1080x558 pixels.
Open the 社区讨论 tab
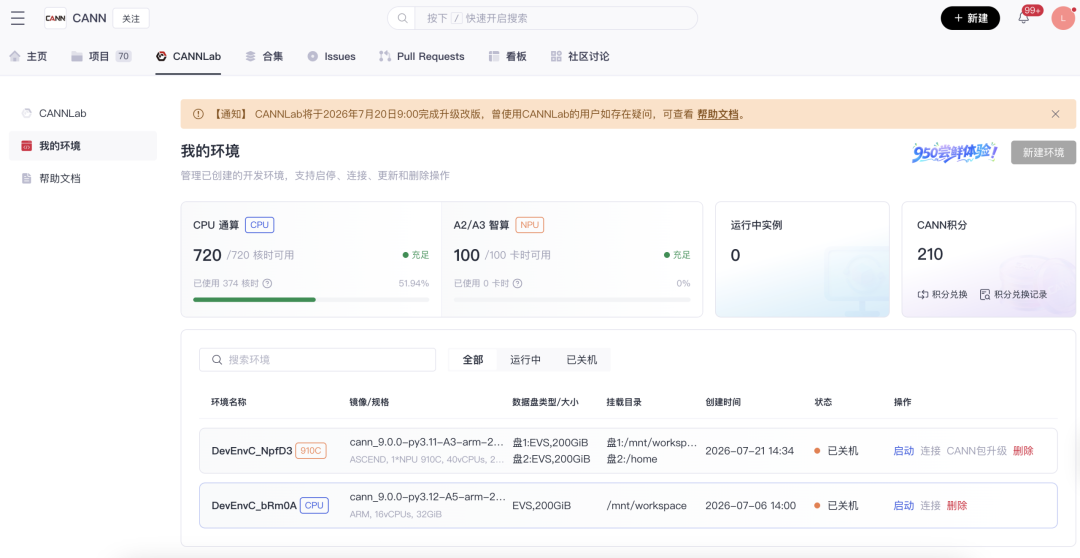click(580, 56)
